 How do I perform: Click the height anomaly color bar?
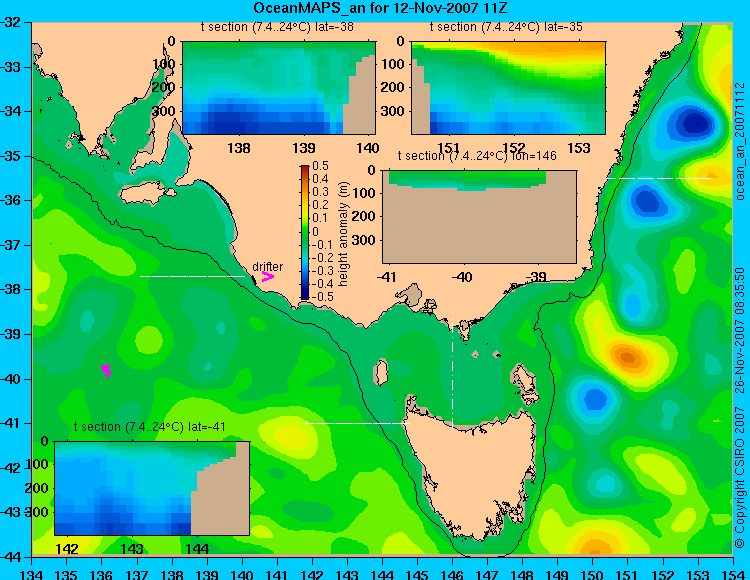(305, 232)
